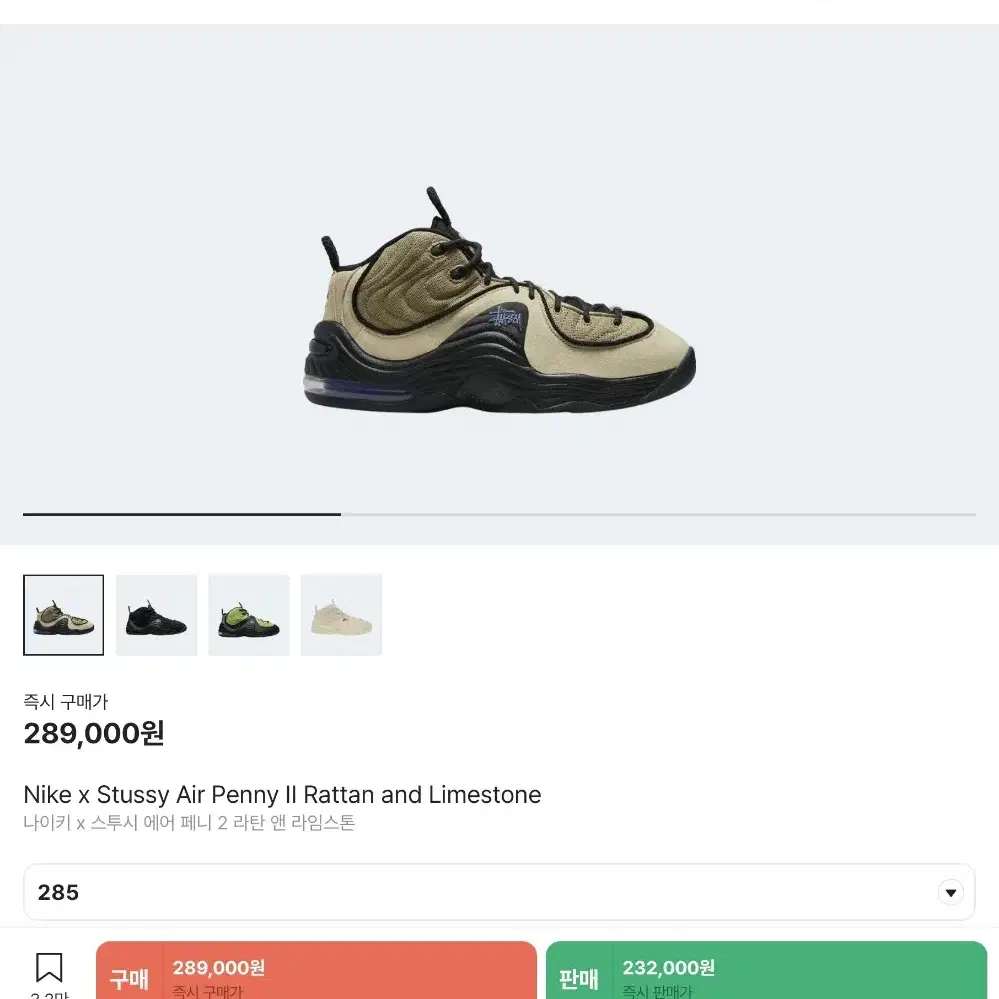Click the large 289,000원 price text
Screen dimensions: 999x999
(94, 733)
